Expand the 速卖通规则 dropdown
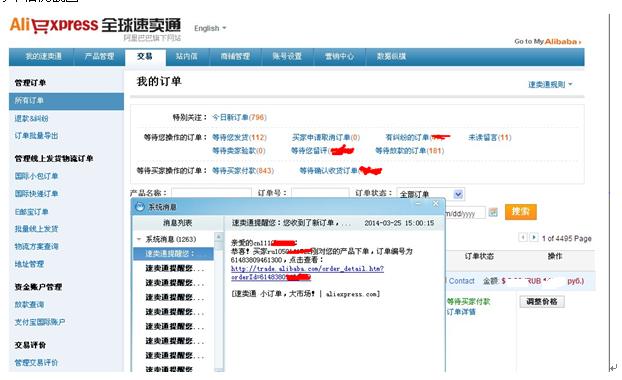This screenshot has height=380, width=622. pos(550,84)
